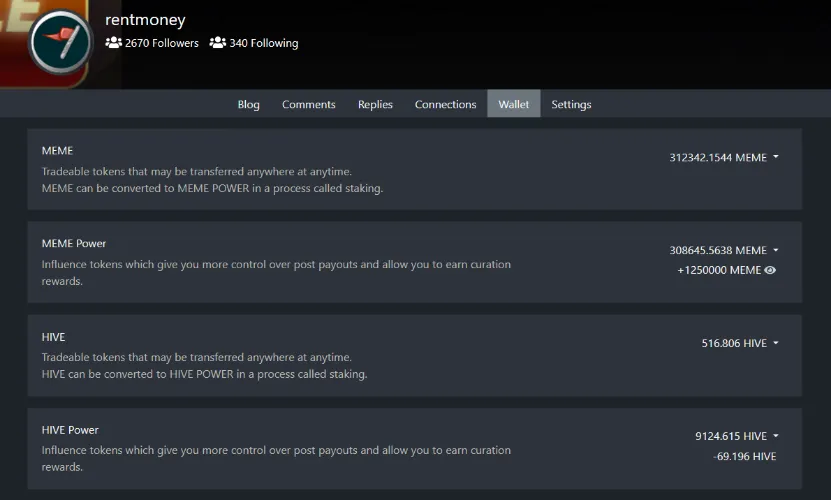Click the MEME Power section heading
This screenshot has width=831, height=500.
pos(74,243)
